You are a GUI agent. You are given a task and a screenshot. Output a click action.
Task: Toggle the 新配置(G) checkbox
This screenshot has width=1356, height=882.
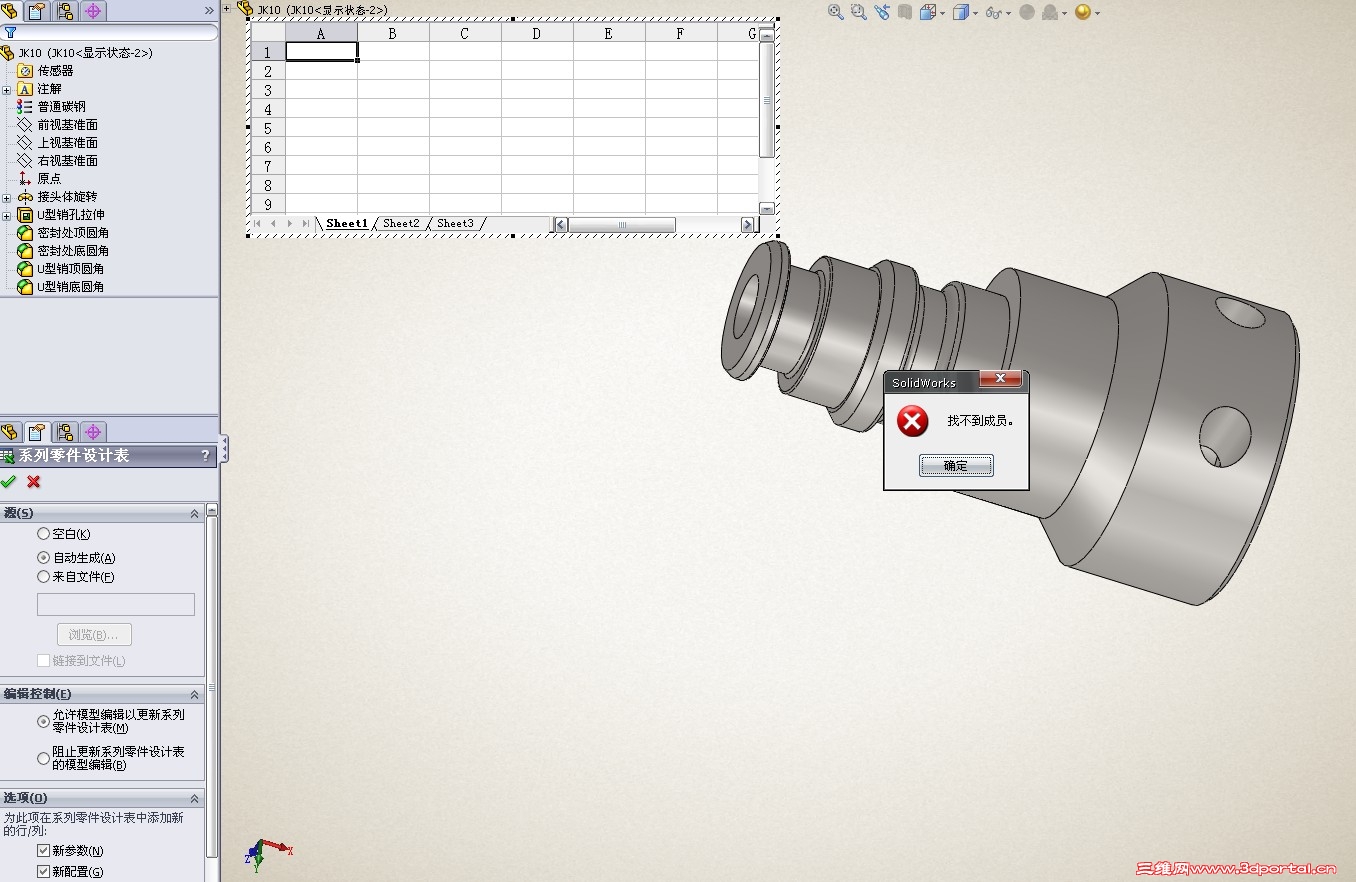tap(43, 871)
